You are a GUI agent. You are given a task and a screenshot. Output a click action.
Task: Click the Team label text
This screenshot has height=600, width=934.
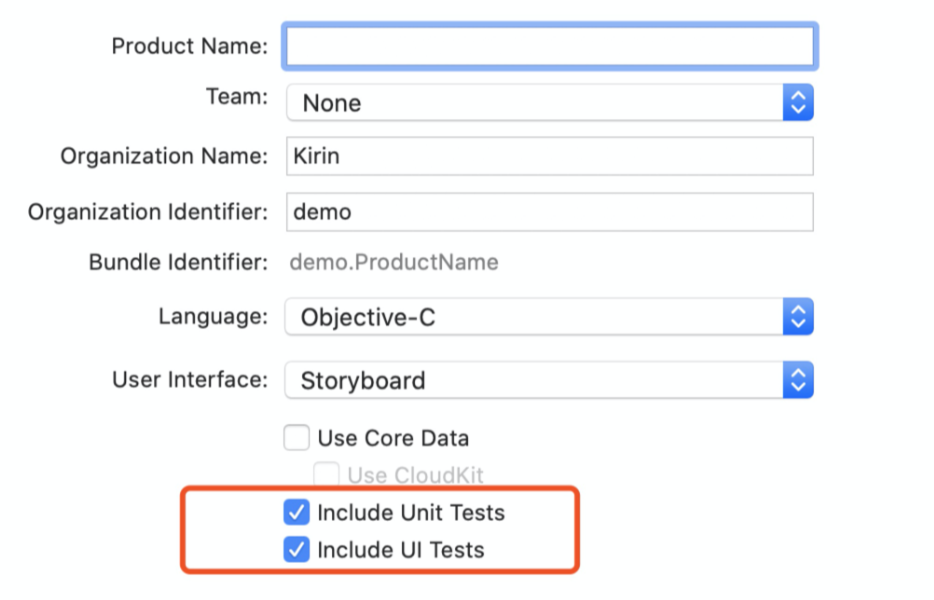coord(236,97)
